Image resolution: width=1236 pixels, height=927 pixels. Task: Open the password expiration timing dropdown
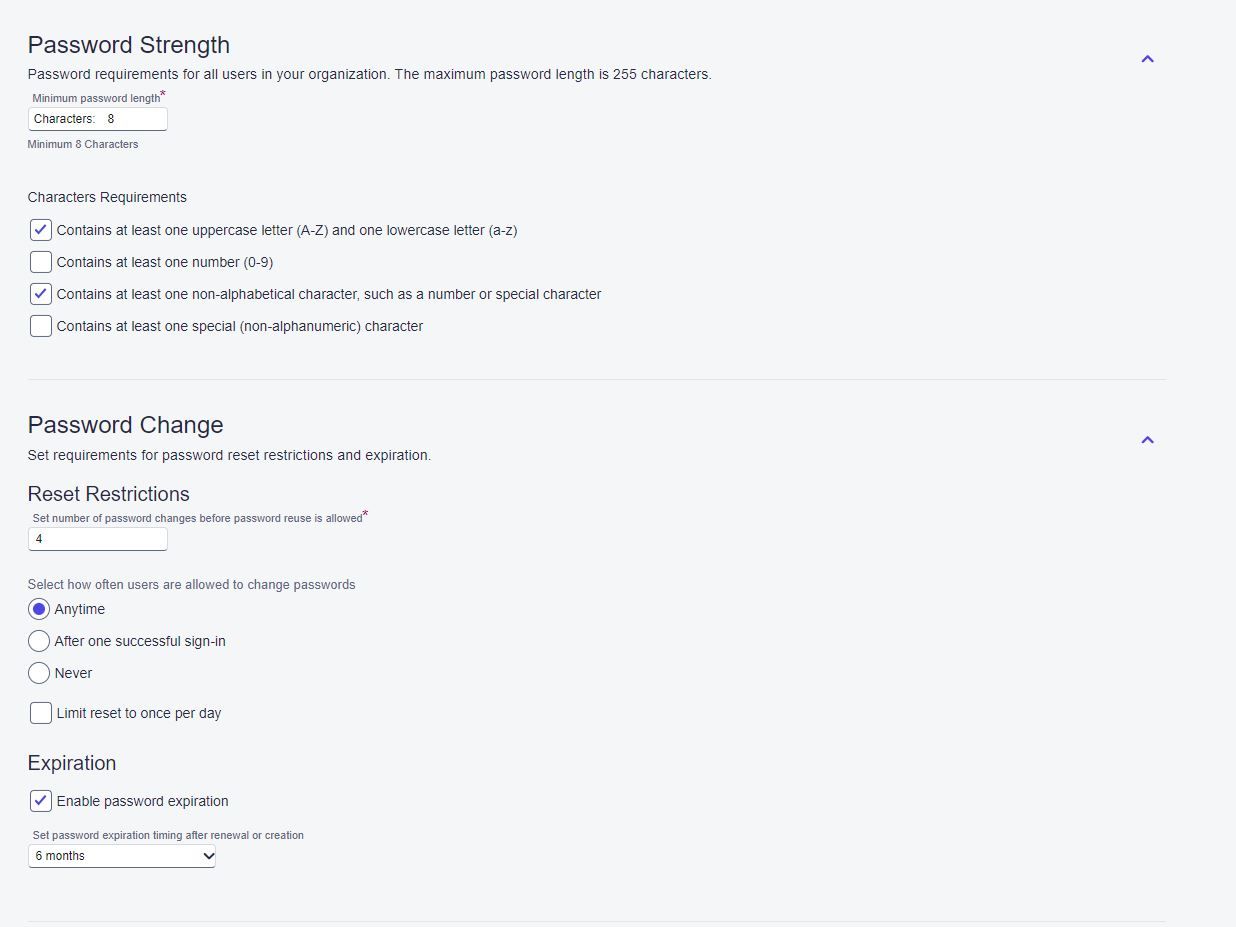click(122, 856)
